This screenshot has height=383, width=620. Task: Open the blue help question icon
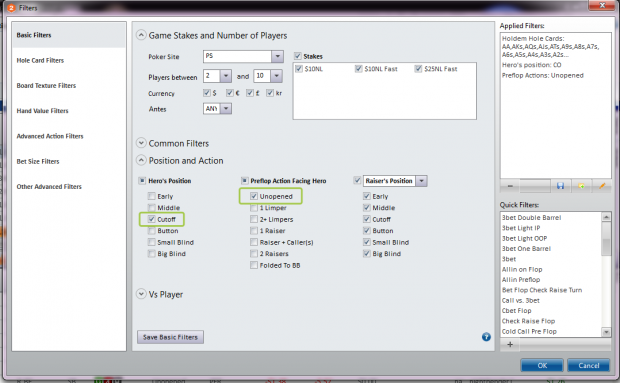(486, 337)
